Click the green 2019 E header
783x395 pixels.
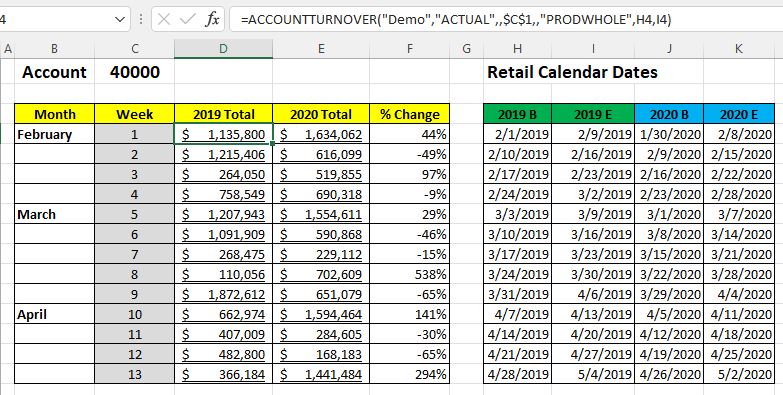pyautogui.click(x=593, y=114)
